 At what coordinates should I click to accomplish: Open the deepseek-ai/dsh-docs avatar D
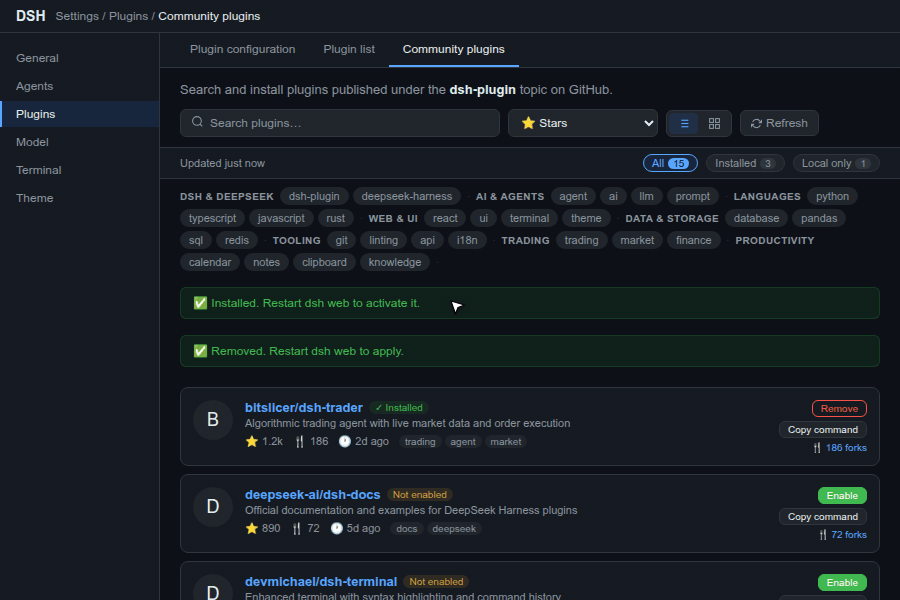coord(212,506)
